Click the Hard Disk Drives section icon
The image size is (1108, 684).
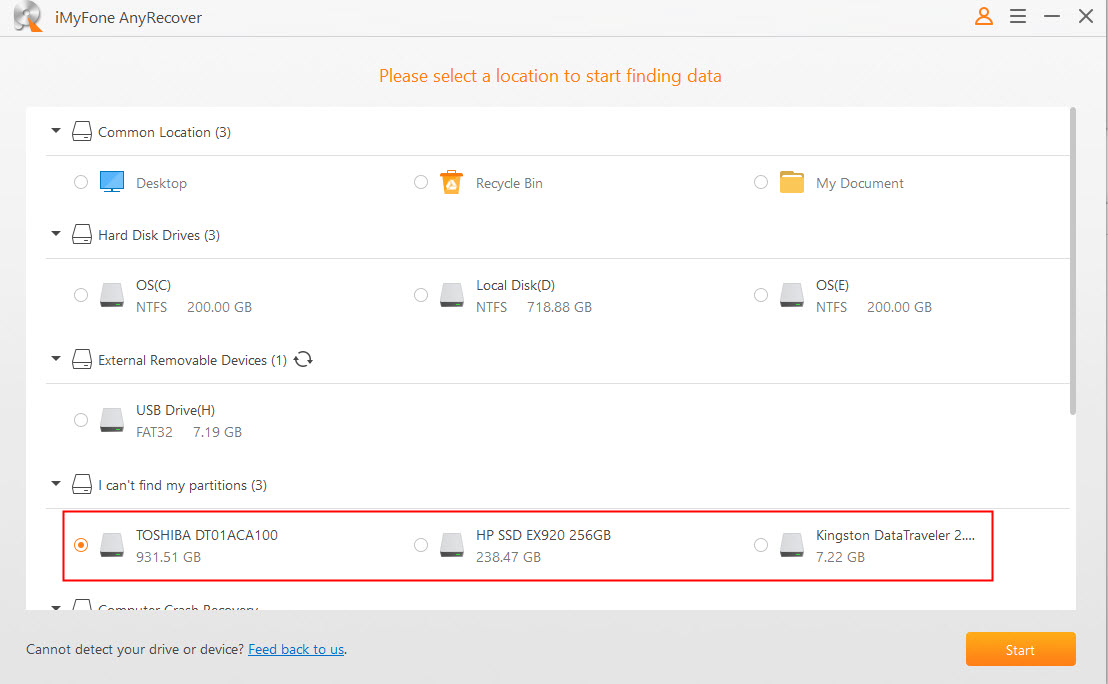(x=82, y=235)
